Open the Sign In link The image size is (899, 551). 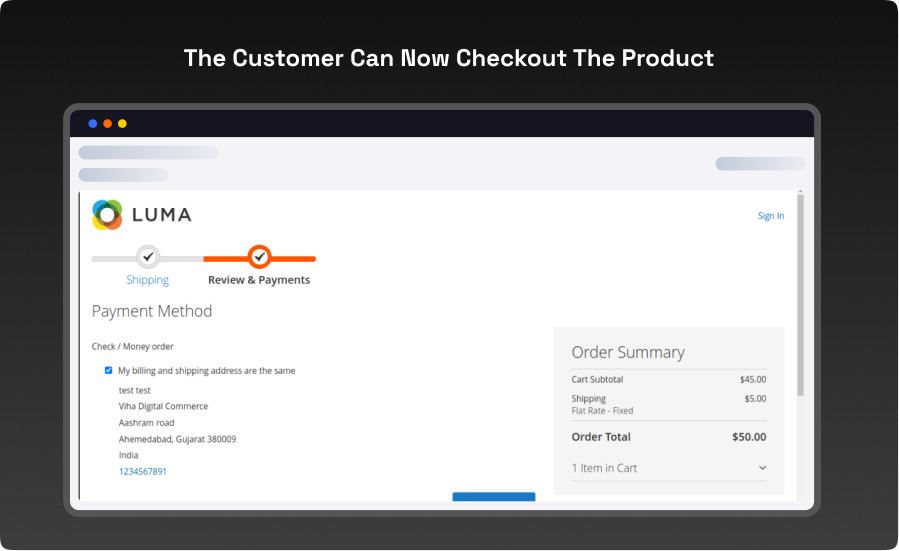click(x=770, y=216)
